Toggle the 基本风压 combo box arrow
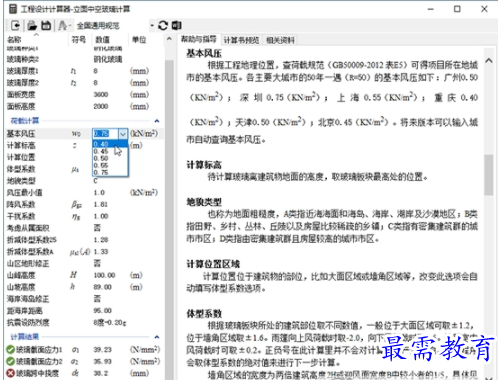Image resolution: width=503 pixels, height=380 pixels. [x=123, y=134]
